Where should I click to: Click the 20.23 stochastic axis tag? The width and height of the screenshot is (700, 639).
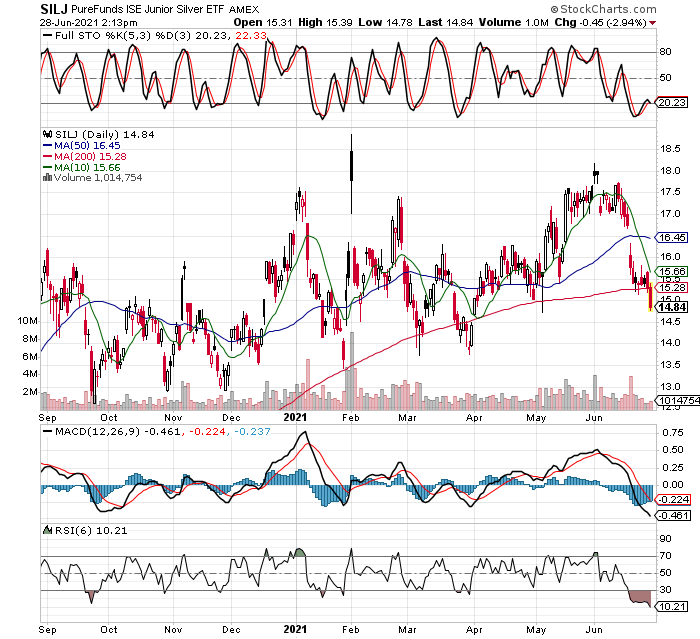[672, 103]
